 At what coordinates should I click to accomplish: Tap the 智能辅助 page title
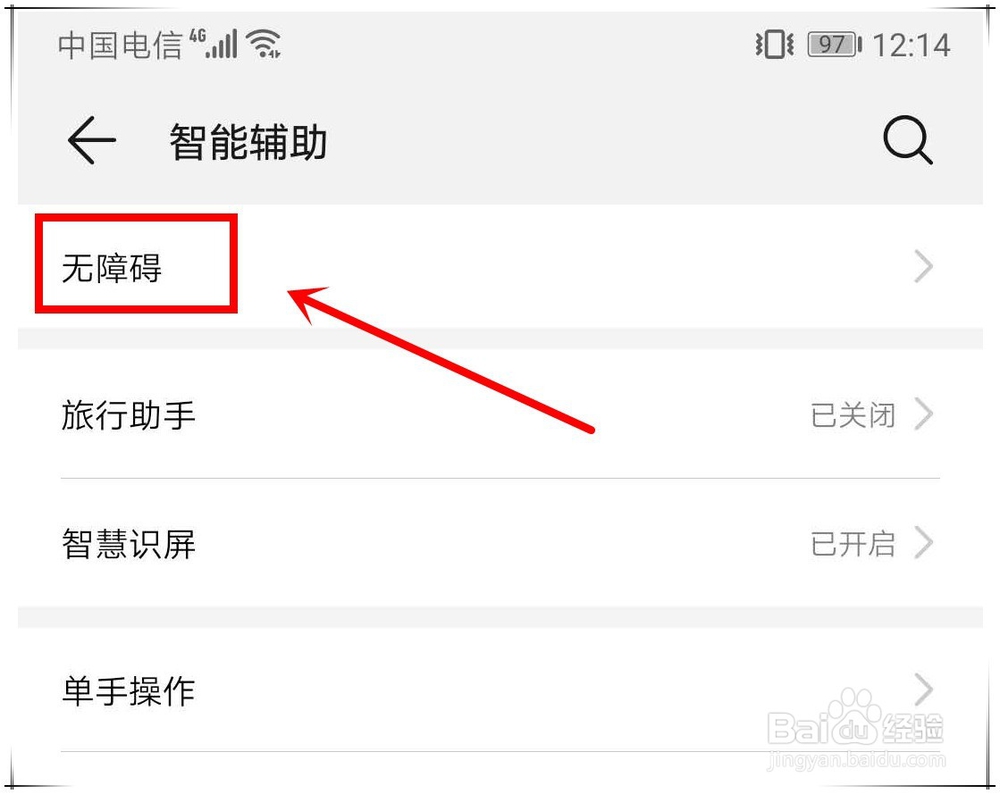pos(248,142)
